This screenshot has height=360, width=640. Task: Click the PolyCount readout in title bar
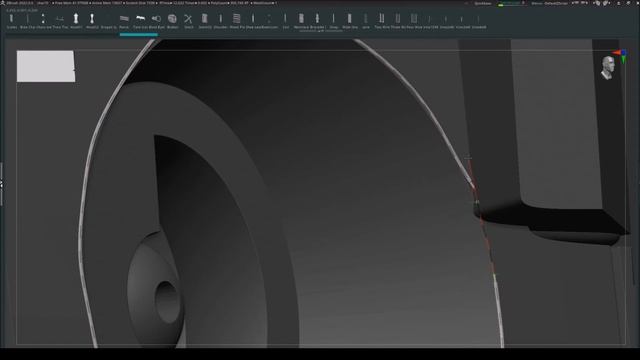228,3
